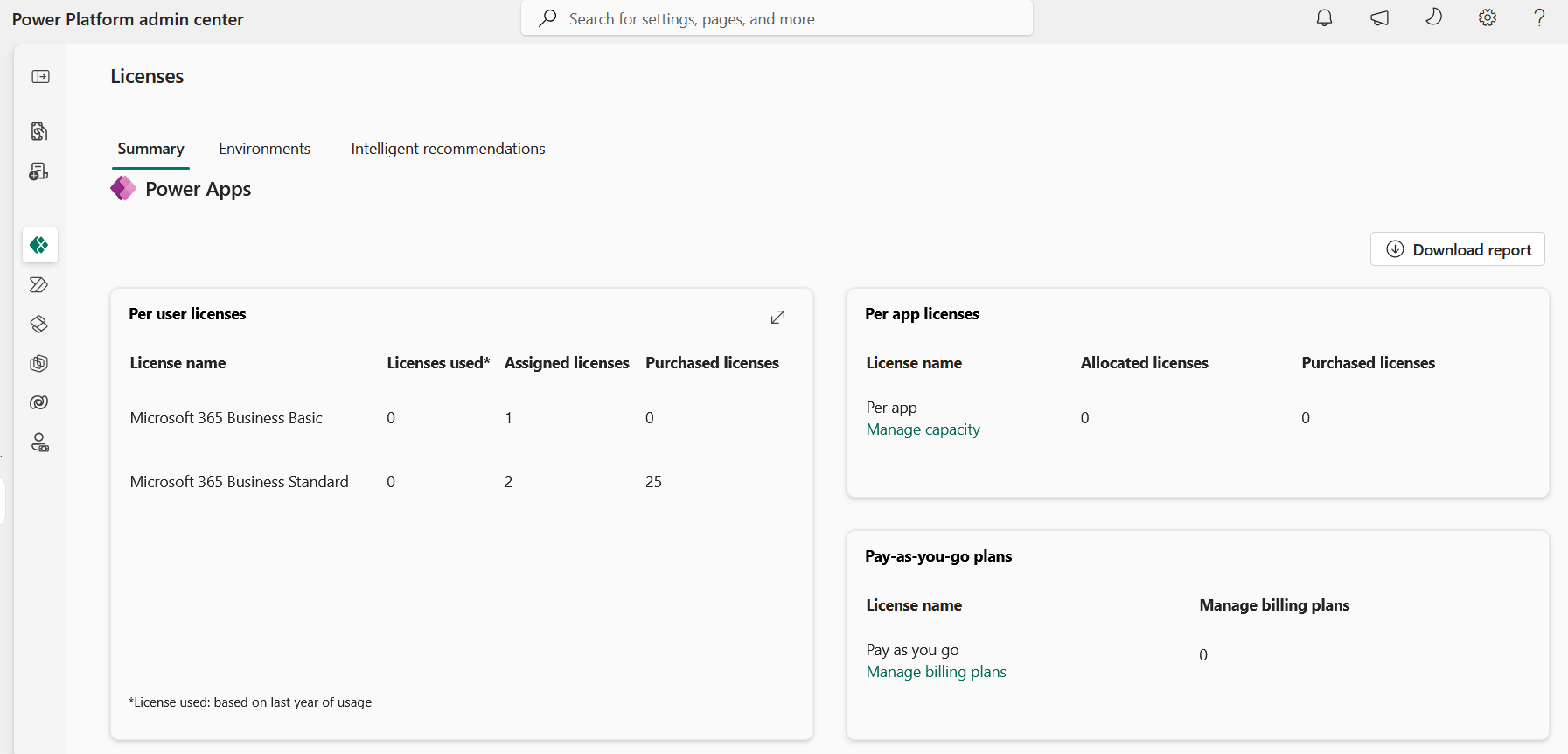Select the spiral Copilot sidebar icon
This screenshot has width=1568, height=754.
39,402
